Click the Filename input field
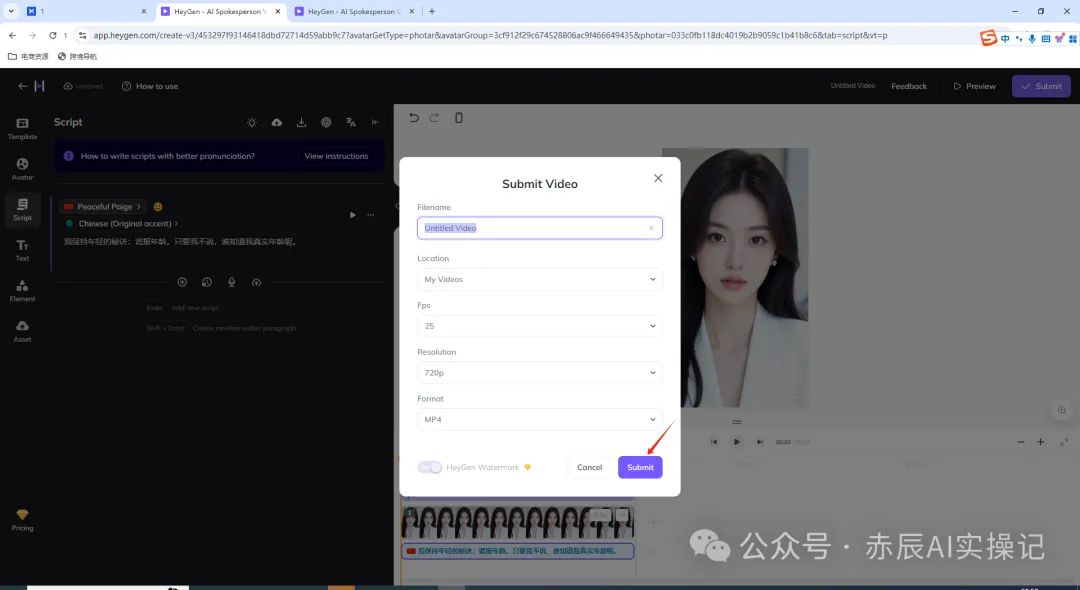The image size is (1080, 590). pos(539,228)
